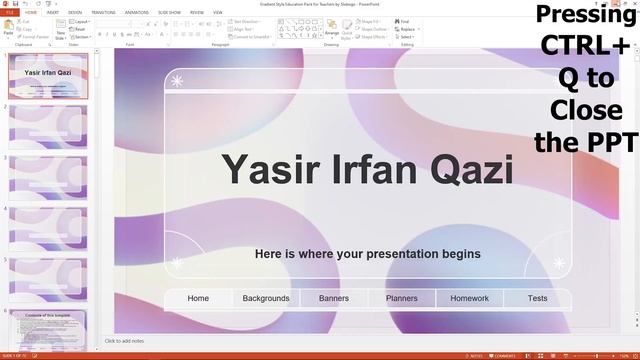
Task: Click the Convert to SmartArt command
Action: pyautogui.click(x=249, y=37)
